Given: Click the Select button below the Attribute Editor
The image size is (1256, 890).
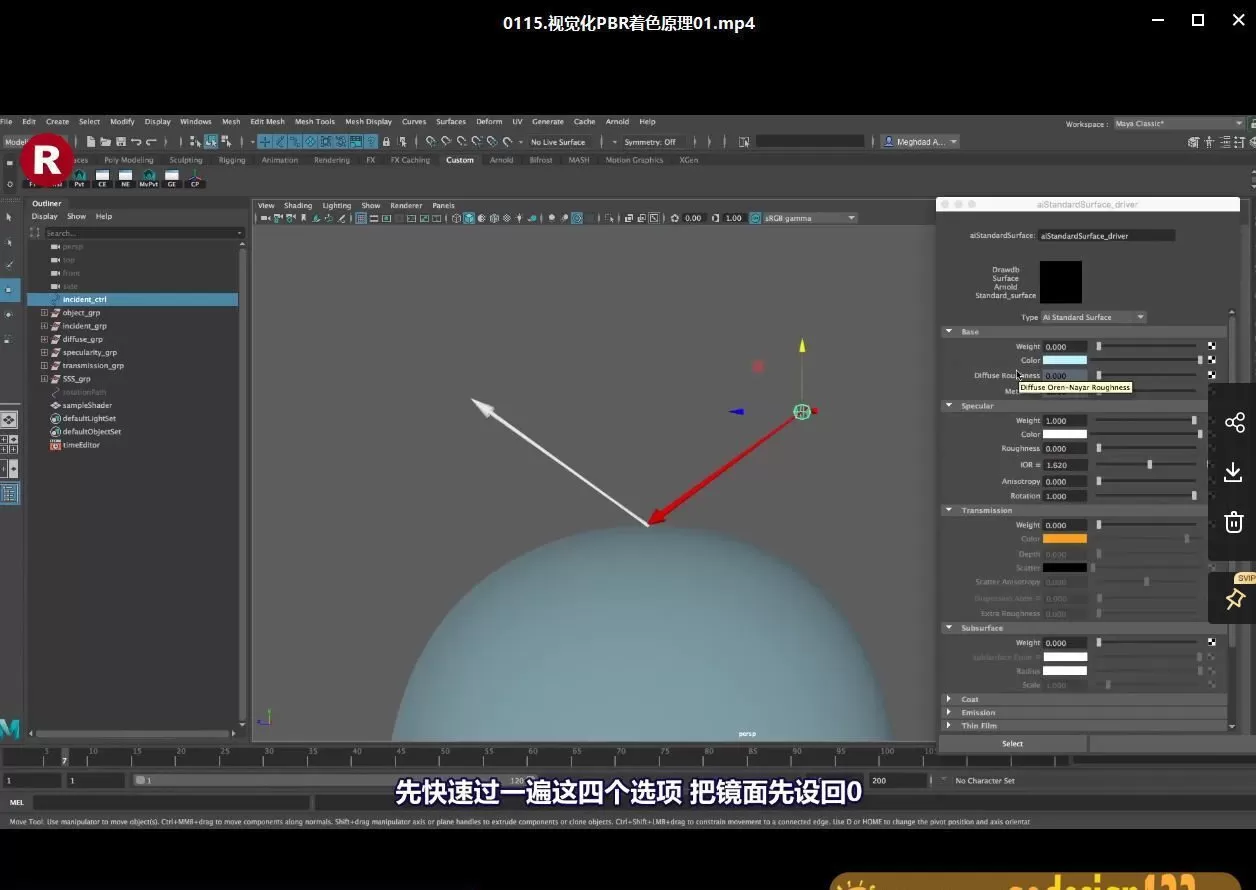Looking at the screenshot, I should [x=1011, y=743].
